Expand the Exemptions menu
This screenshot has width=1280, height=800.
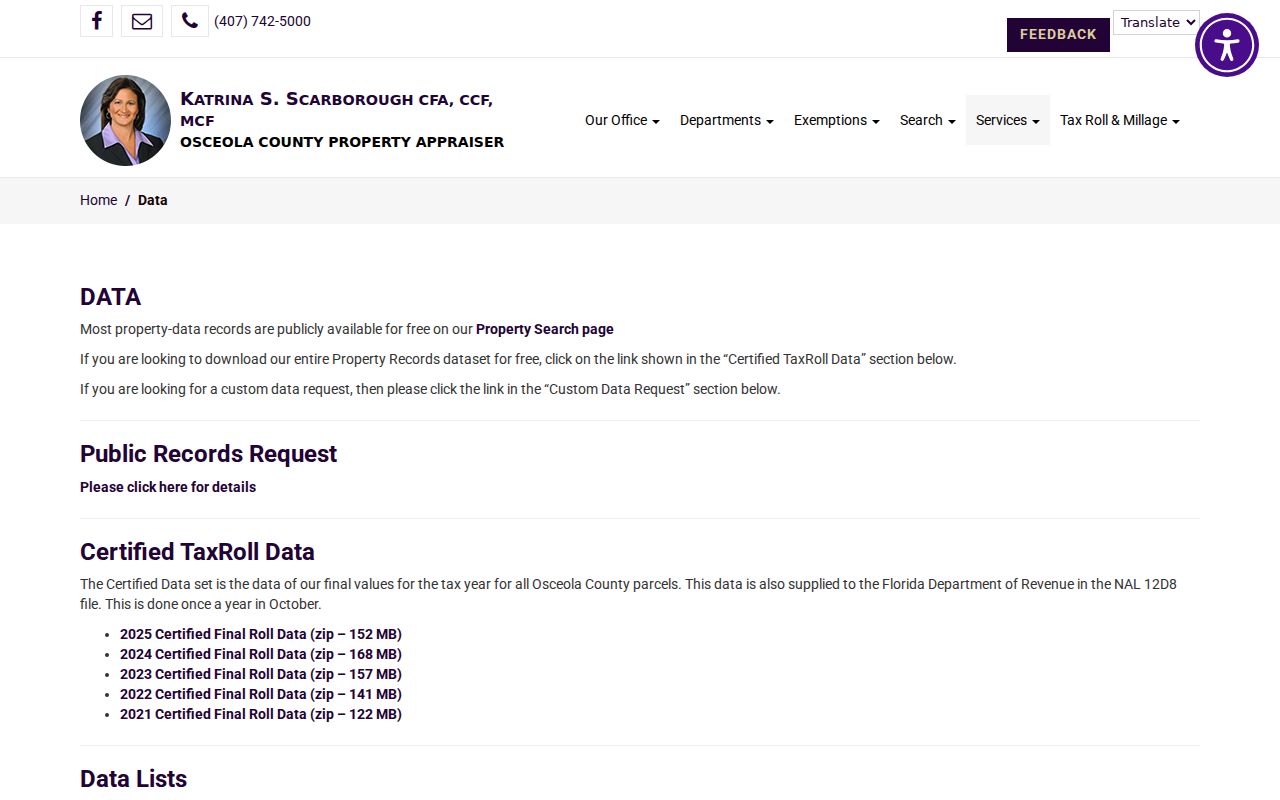click(x=837, y=120)
